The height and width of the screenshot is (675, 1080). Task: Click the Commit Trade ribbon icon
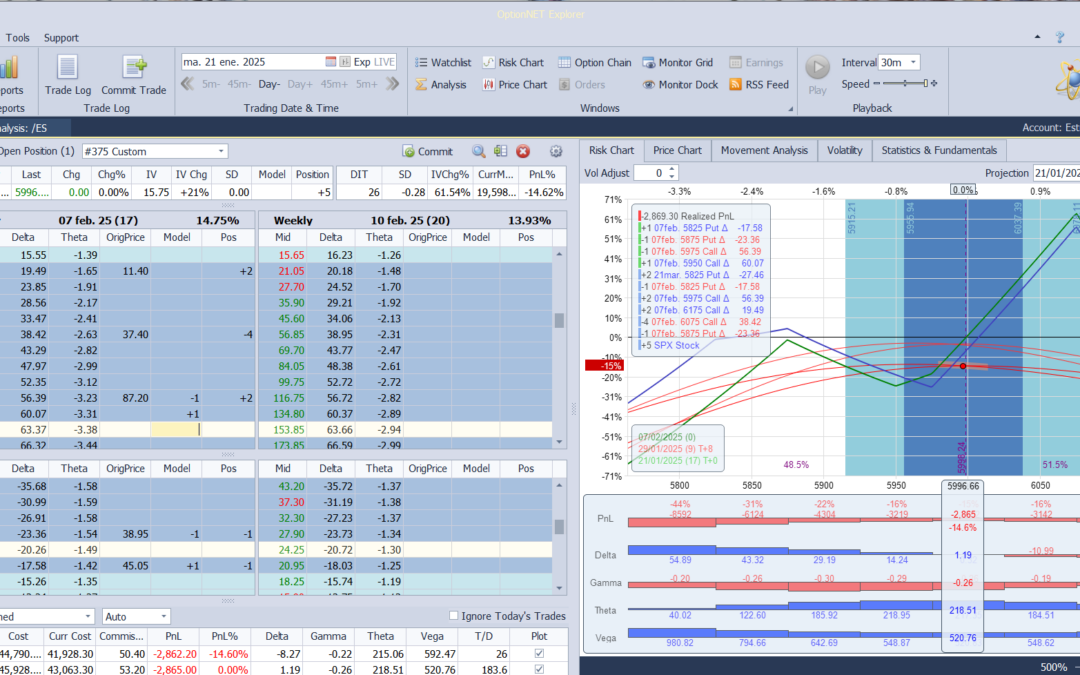134,75
